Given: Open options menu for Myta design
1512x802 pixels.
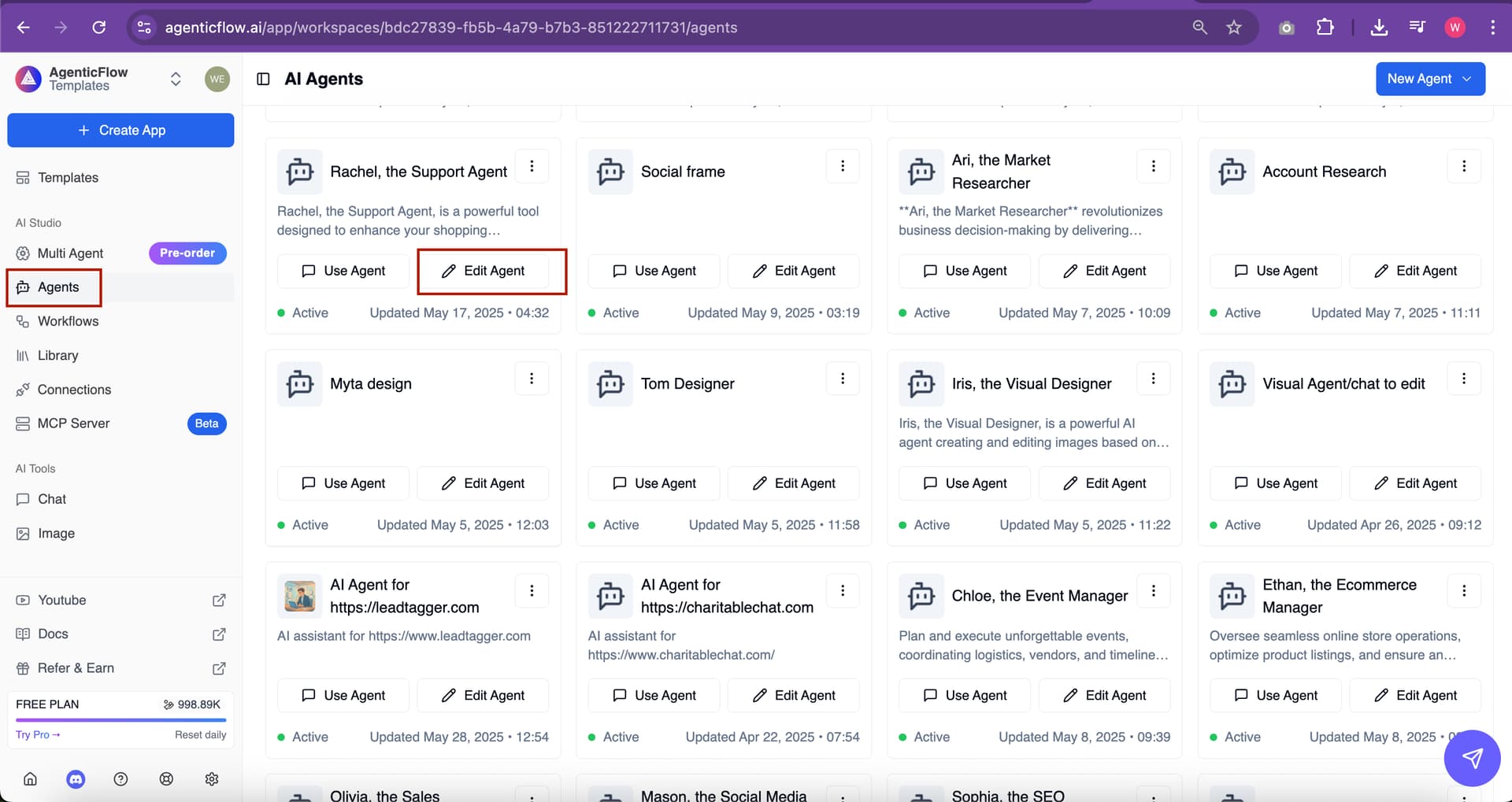Looking at the screenshot, I should (x=532, y=379).
